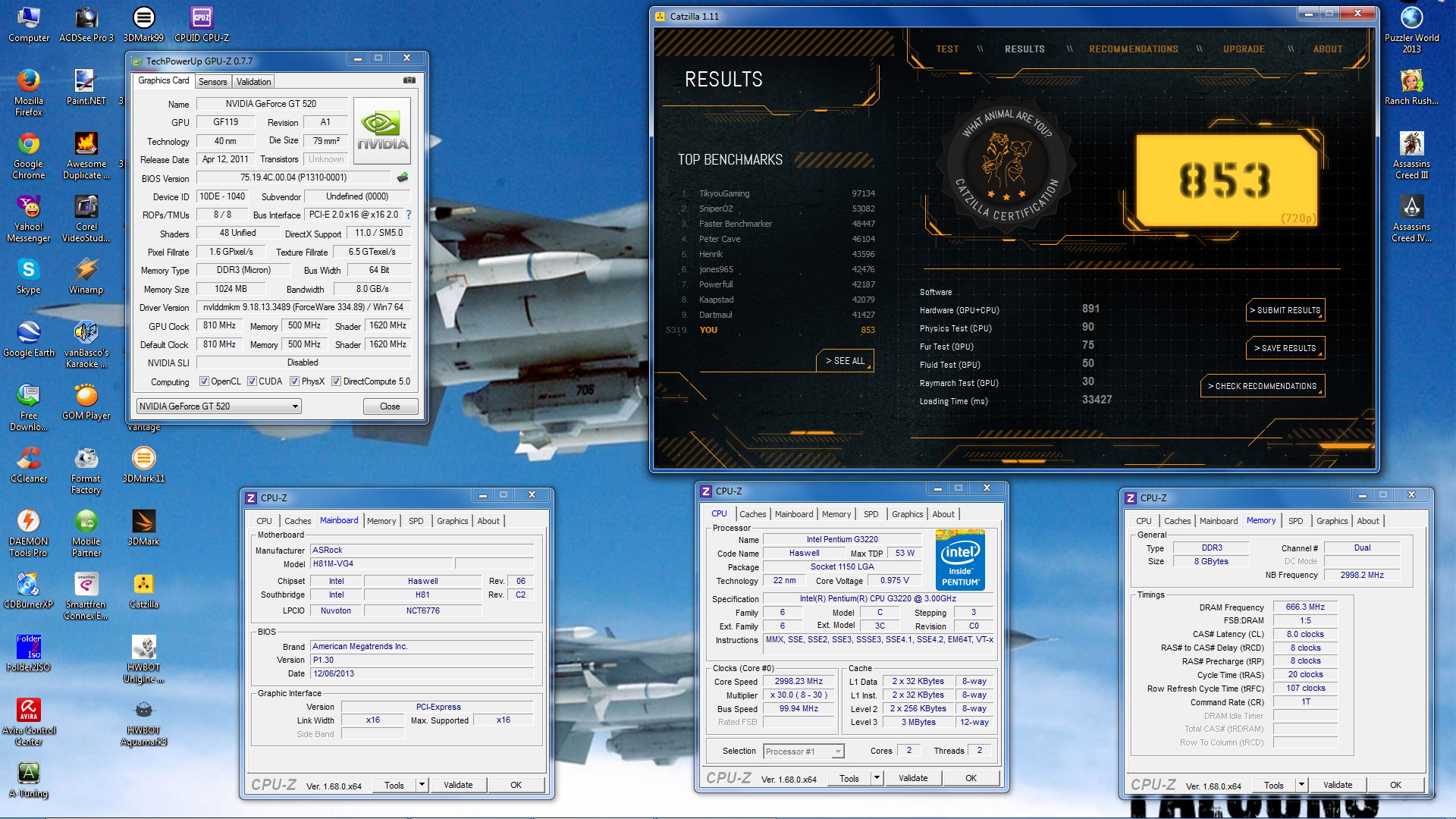
Task: Open Google Chrome shortcut
Action: [x=28, y=155]
